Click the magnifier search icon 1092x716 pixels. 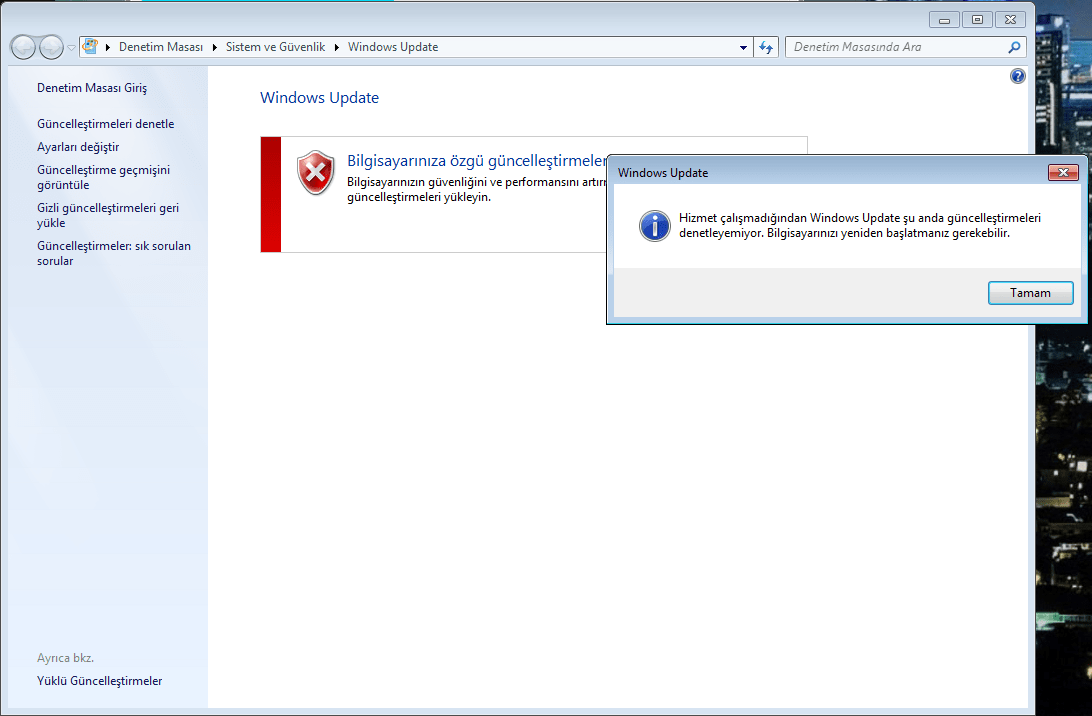tap(1014, 47)
